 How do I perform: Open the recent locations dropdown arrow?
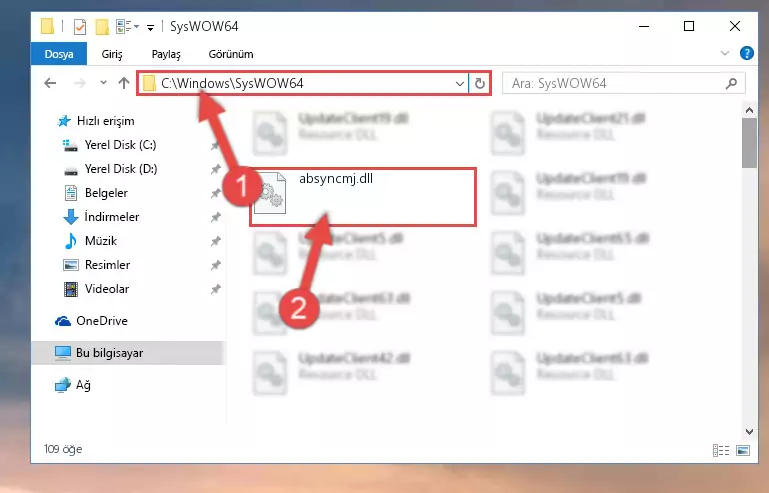tap(103, 83)
